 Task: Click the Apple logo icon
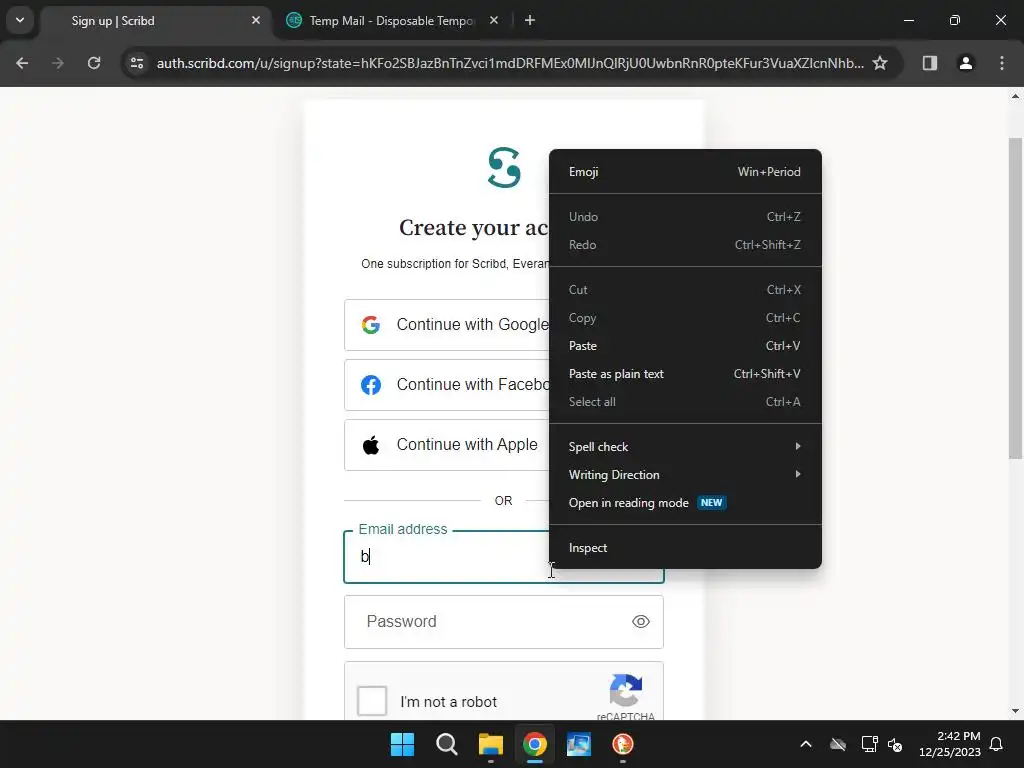click(371, 445)
